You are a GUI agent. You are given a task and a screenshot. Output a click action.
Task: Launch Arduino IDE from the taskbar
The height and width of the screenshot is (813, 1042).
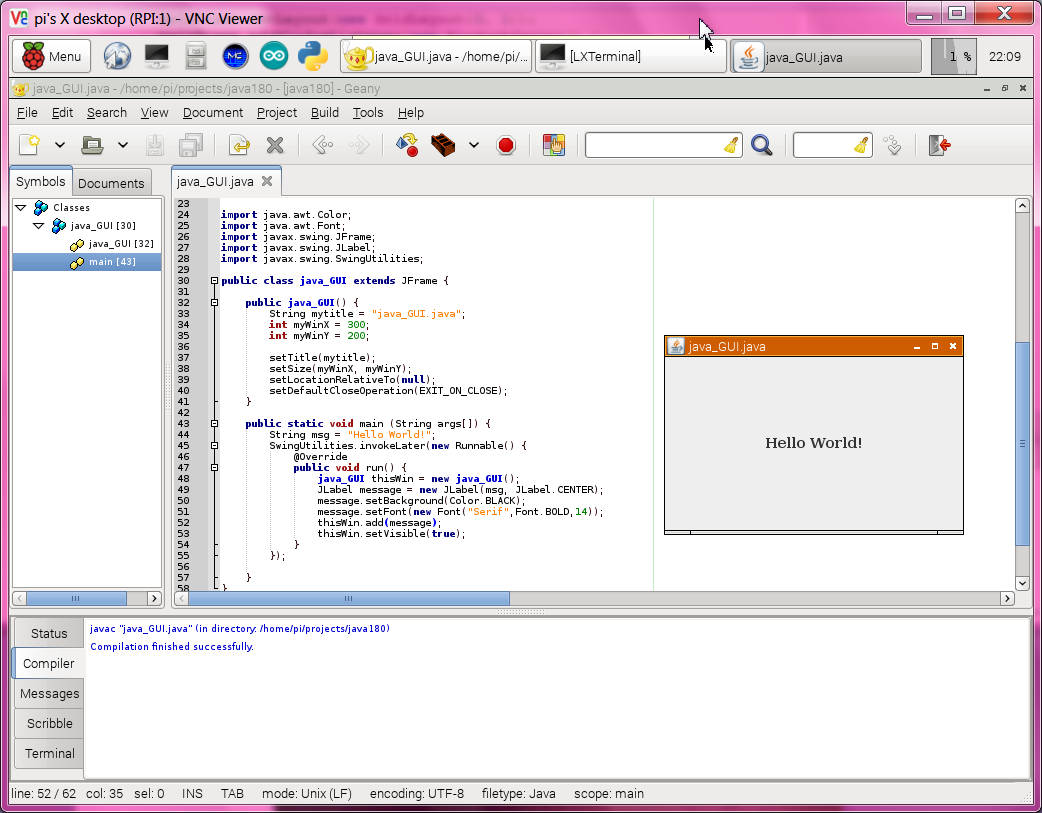tap(274, 57)
